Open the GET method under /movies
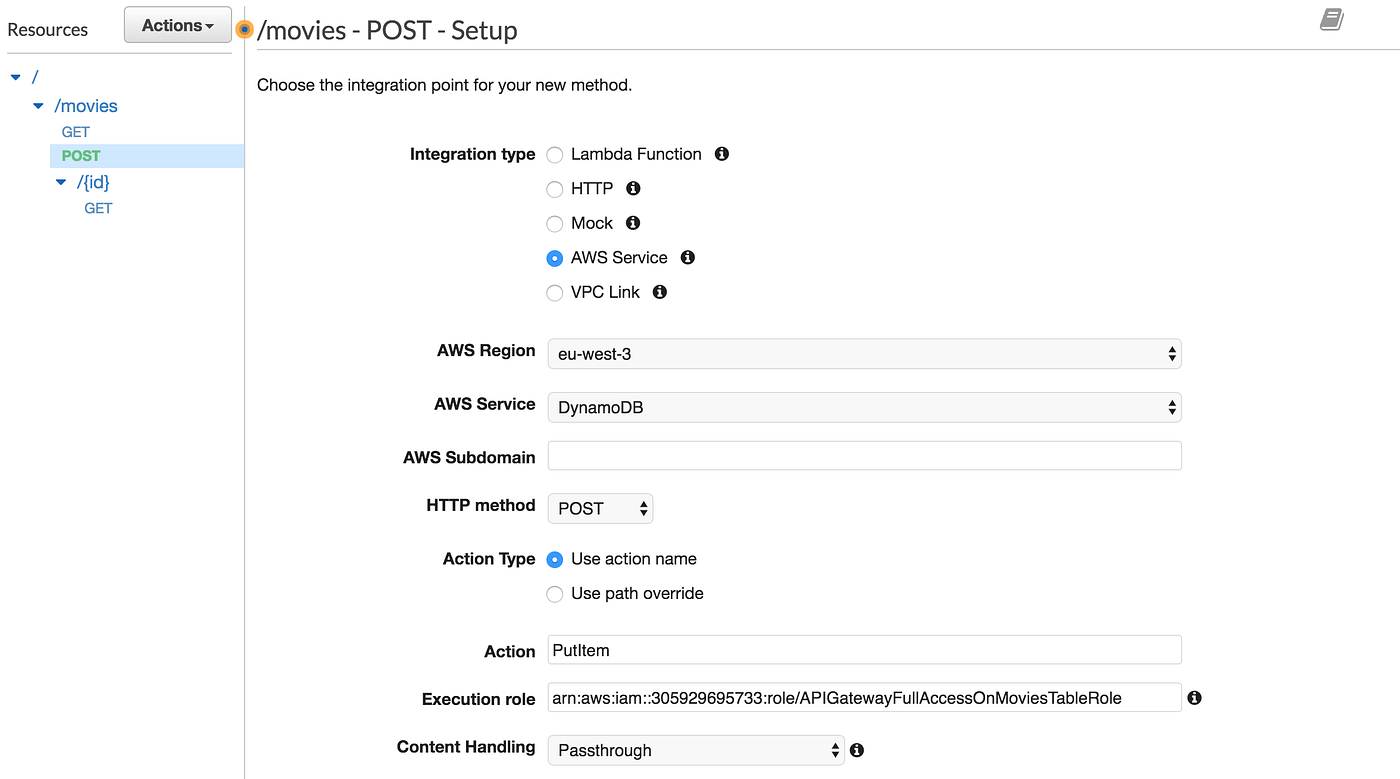Viewport: 1400px width, 779px height. pos(76,131)
